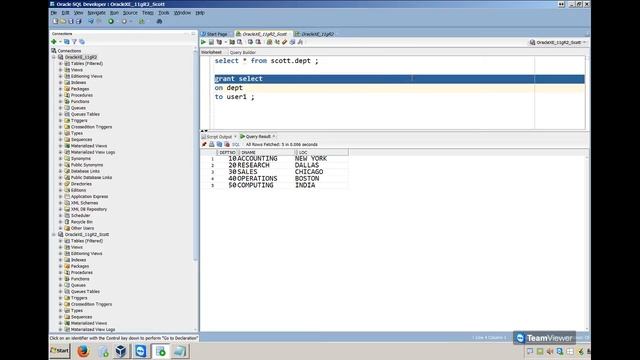Switch to the Script Output tab

219,137
